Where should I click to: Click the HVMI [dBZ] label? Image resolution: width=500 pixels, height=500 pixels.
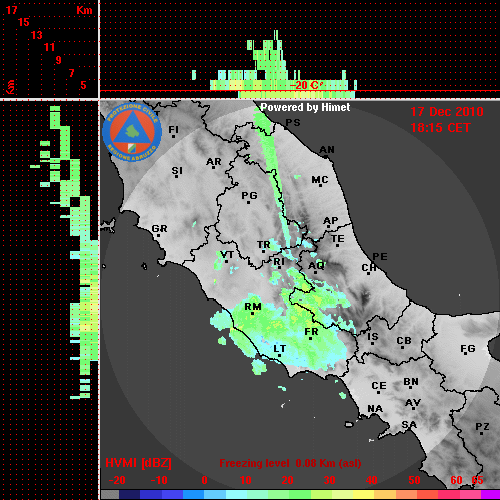[138, 463]
